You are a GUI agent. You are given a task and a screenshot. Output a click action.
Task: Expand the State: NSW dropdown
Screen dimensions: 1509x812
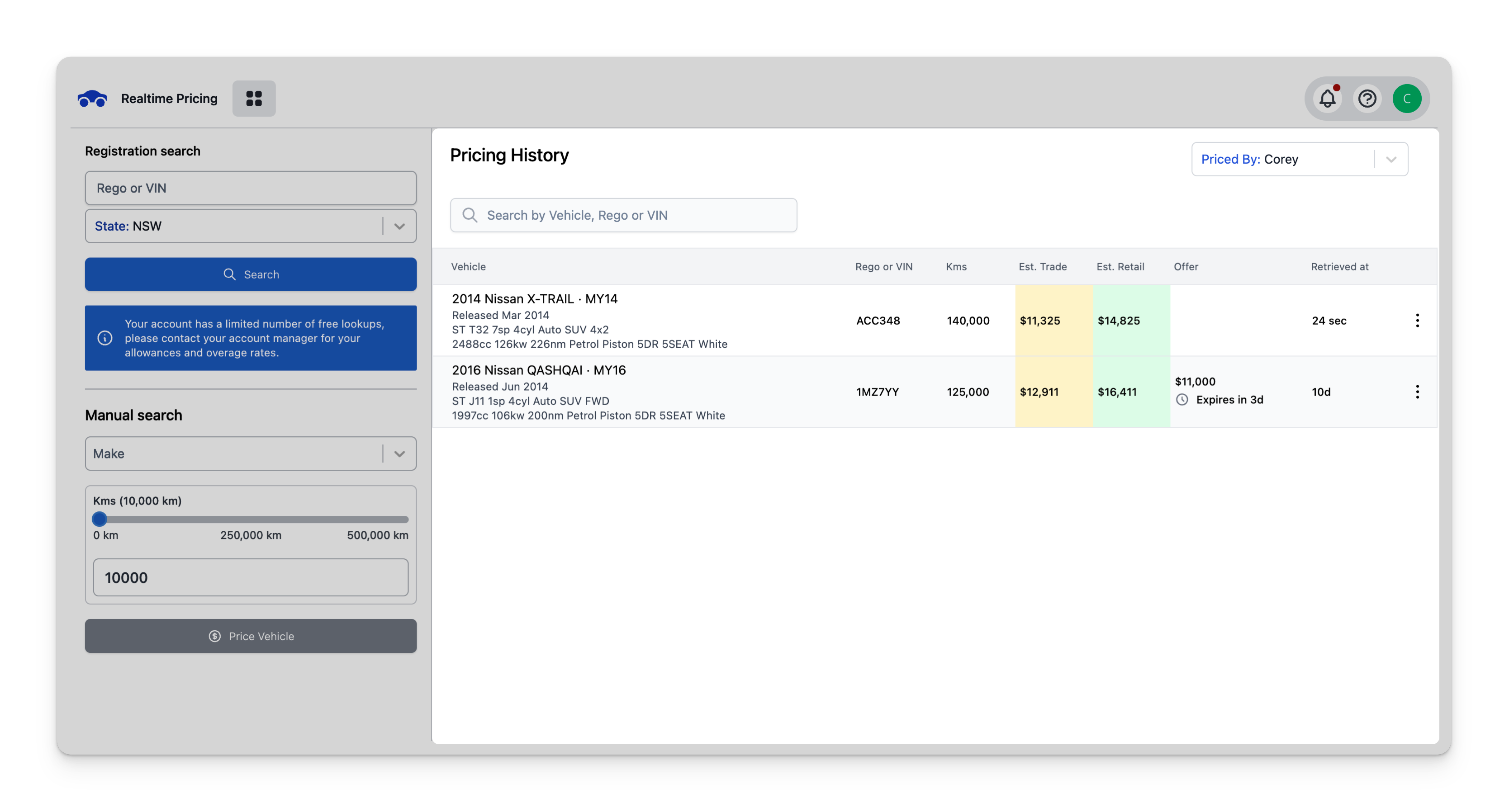click(x=399, y=226)
